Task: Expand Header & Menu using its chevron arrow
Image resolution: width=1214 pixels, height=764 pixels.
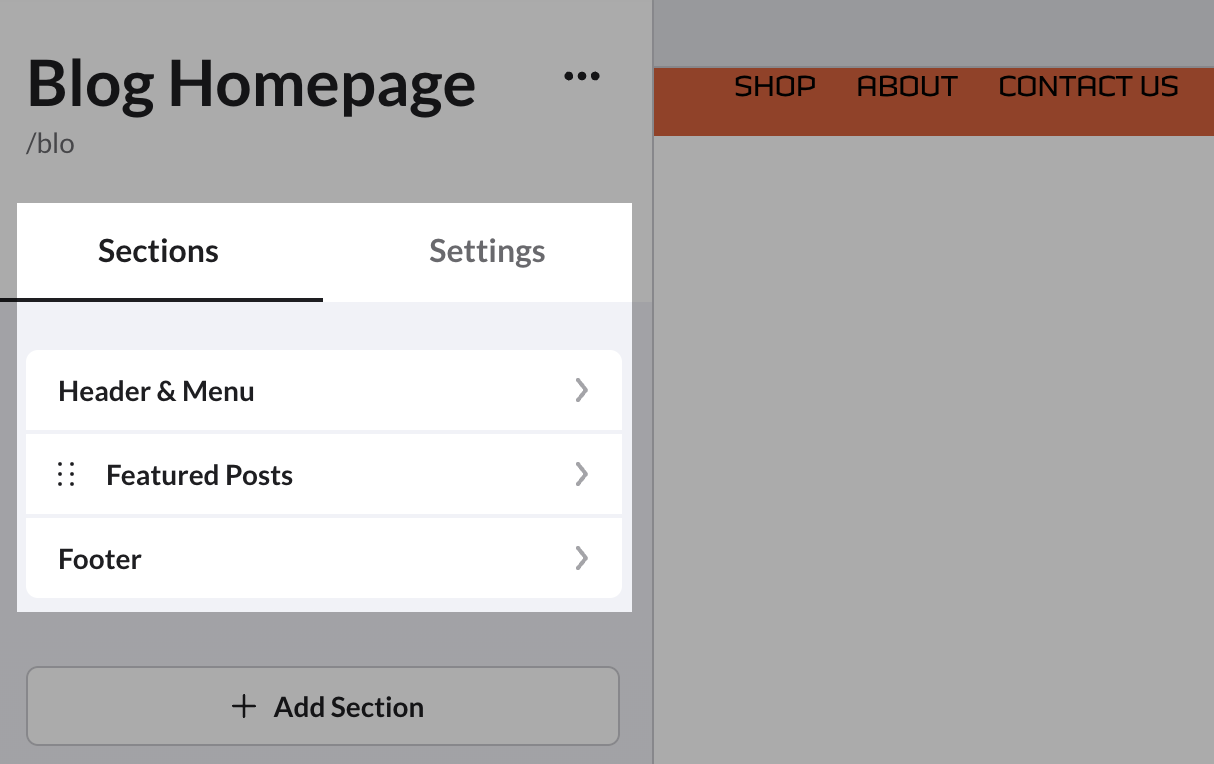Action: pyautogui.click(x=581, y=390)
